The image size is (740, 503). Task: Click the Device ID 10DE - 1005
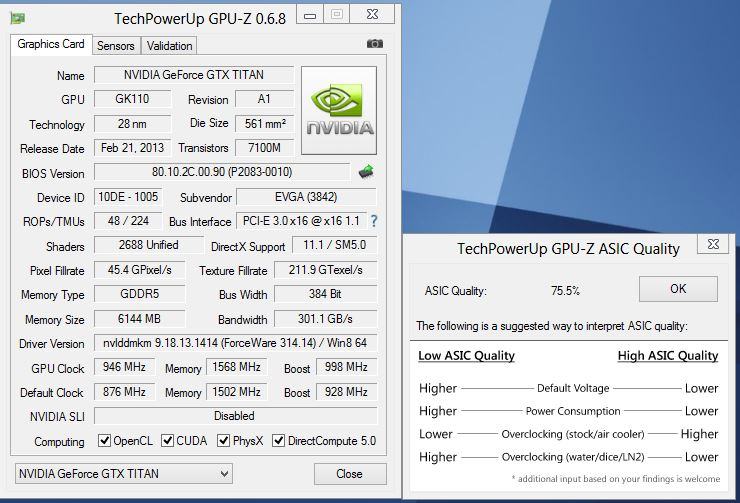click(128, 197)
